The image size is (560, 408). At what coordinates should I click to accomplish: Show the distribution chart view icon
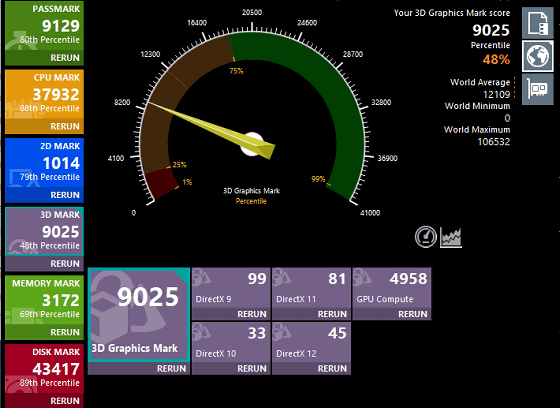451,237
